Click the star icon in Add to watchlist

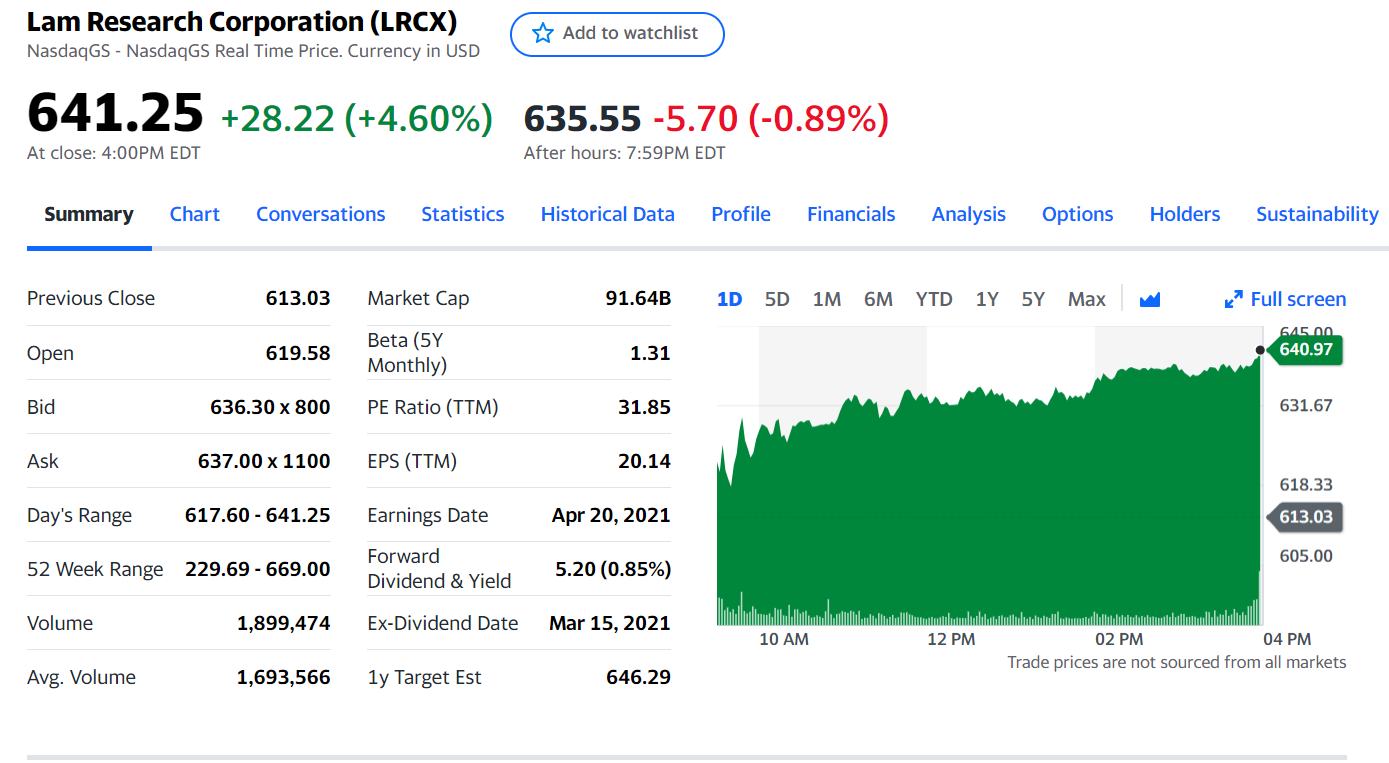click(x=543, y=34)
